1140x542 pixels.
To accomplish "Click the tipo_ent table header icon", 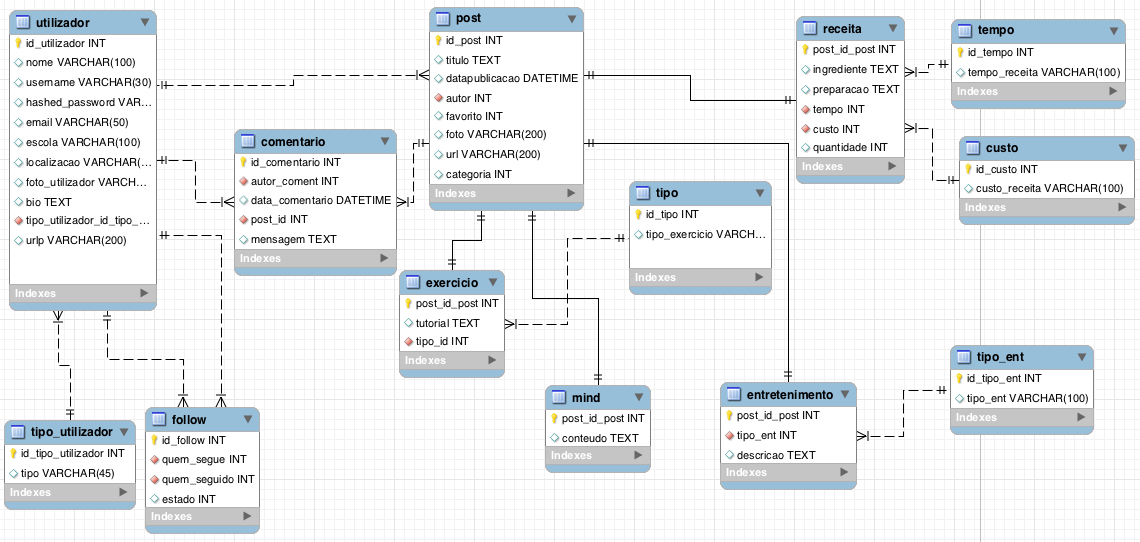I will point(963,357).
